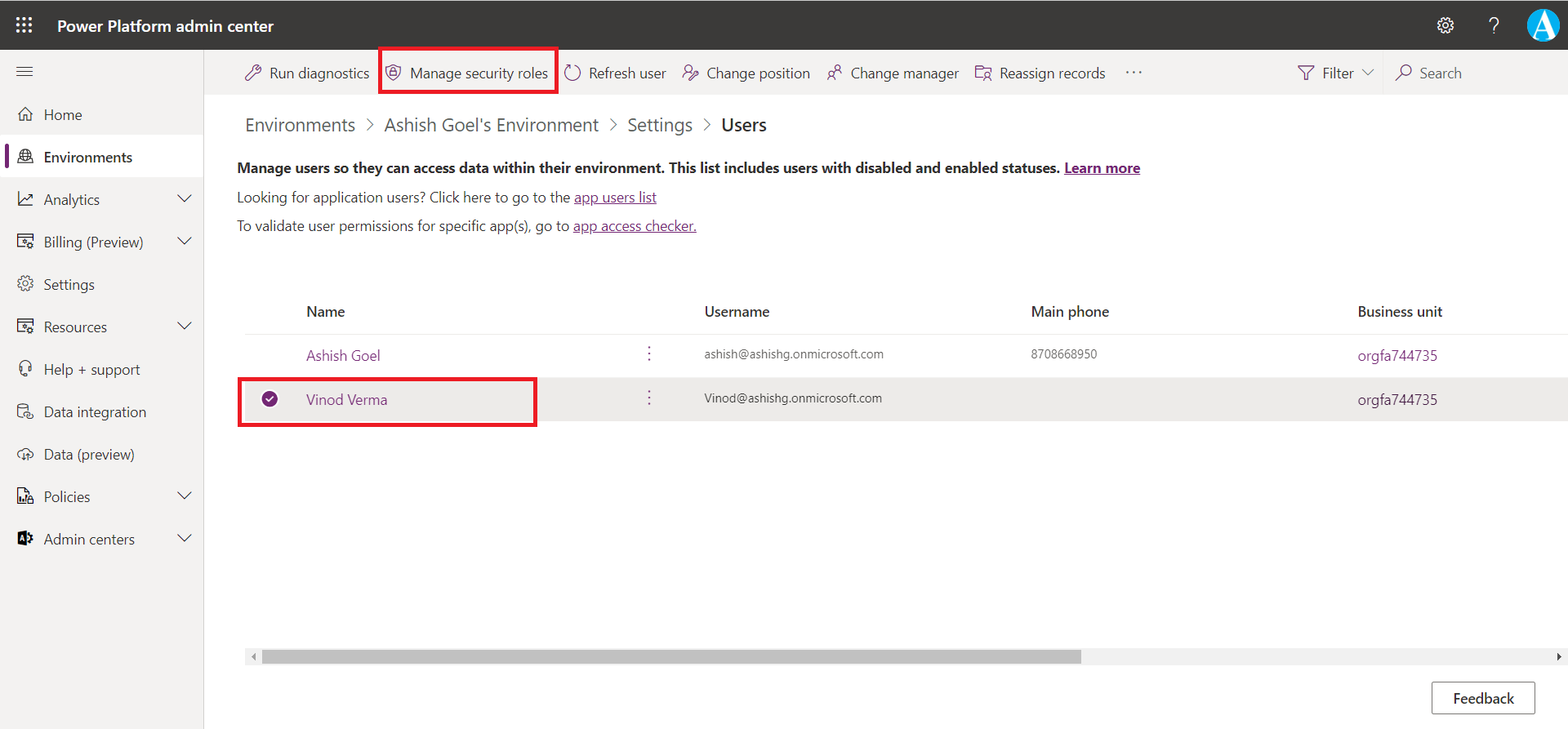Open the app launcher waffle icon
Viewport: 1568px width, 729px height.
click(x=24, y=25)
